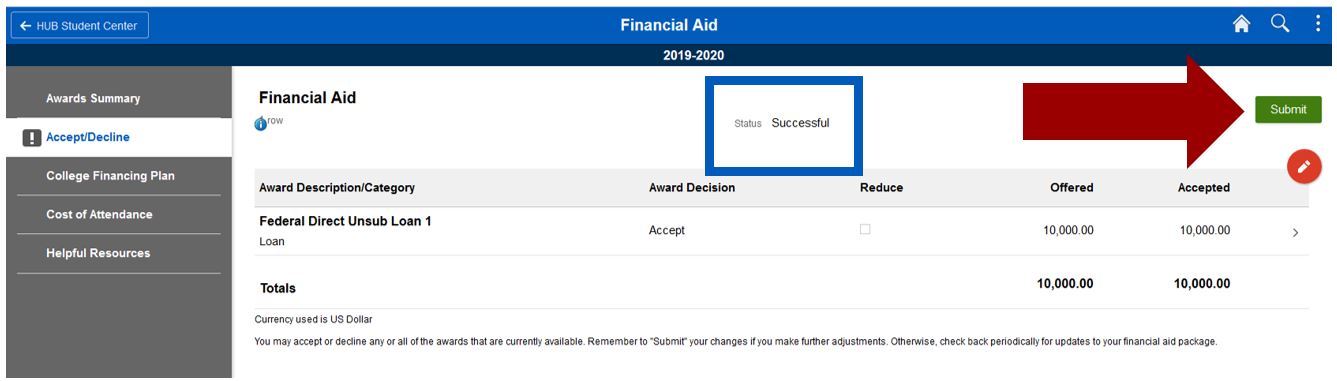Submit the financial aid decisions
The image size is (1337, 381).
click(1288, 110)
